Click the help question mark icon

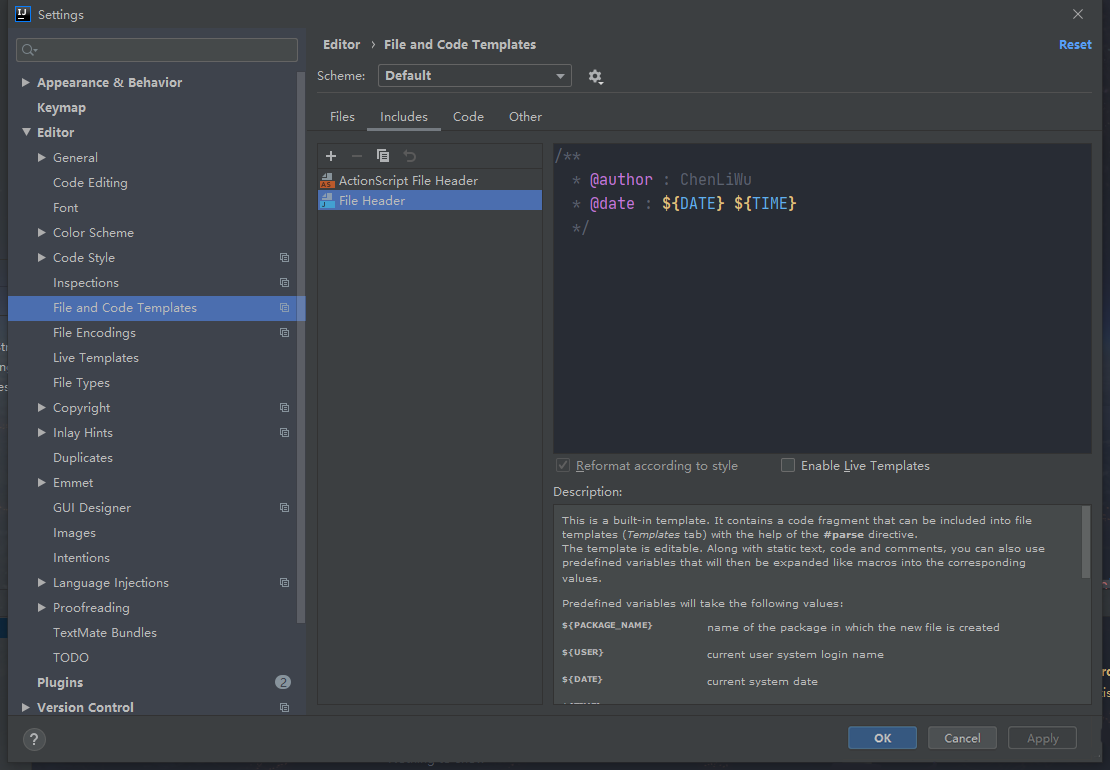coord(35,739)
